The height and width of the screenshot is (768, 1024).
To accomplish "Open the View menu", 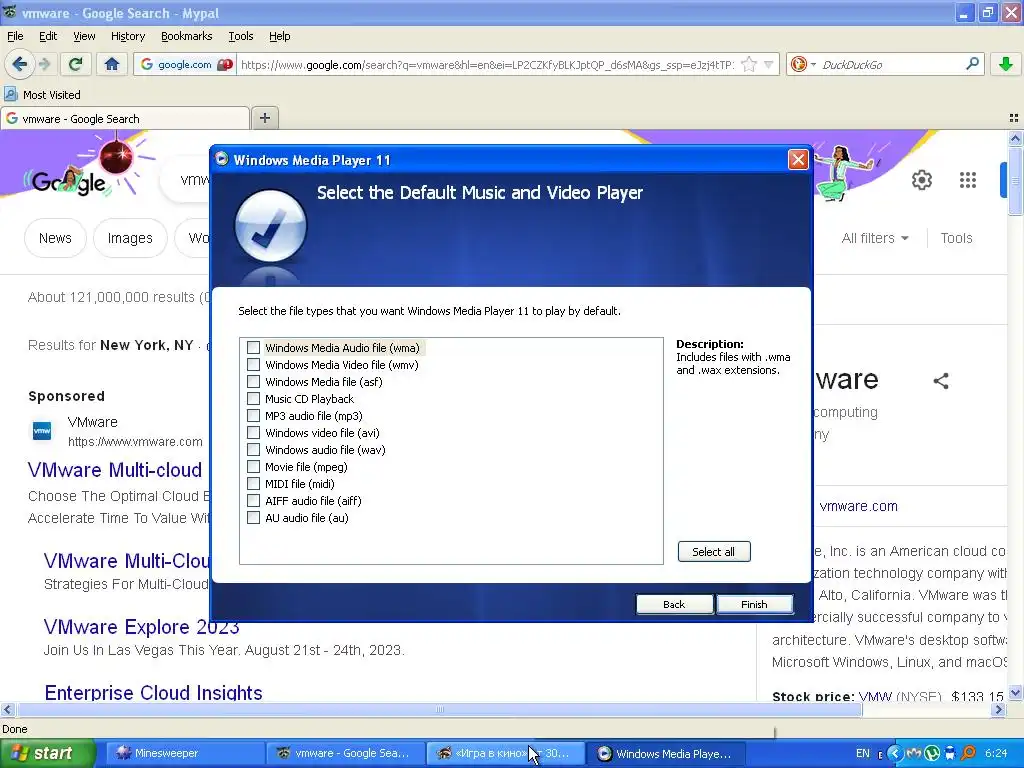I will pos(84,36).
